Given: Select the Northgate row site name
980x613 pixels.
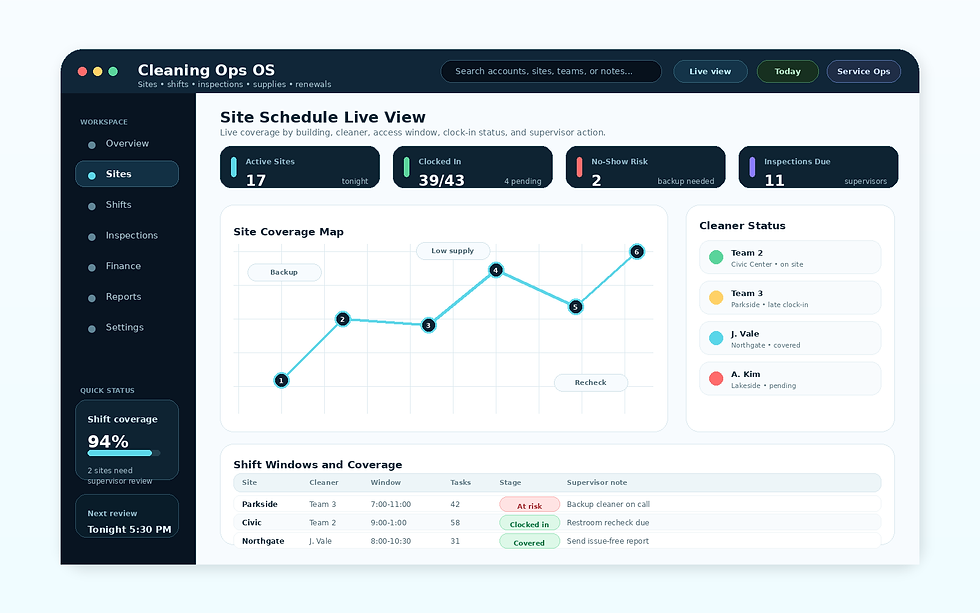Looking at the screenshot, I should pyautogui.click(x=263, y=541).
